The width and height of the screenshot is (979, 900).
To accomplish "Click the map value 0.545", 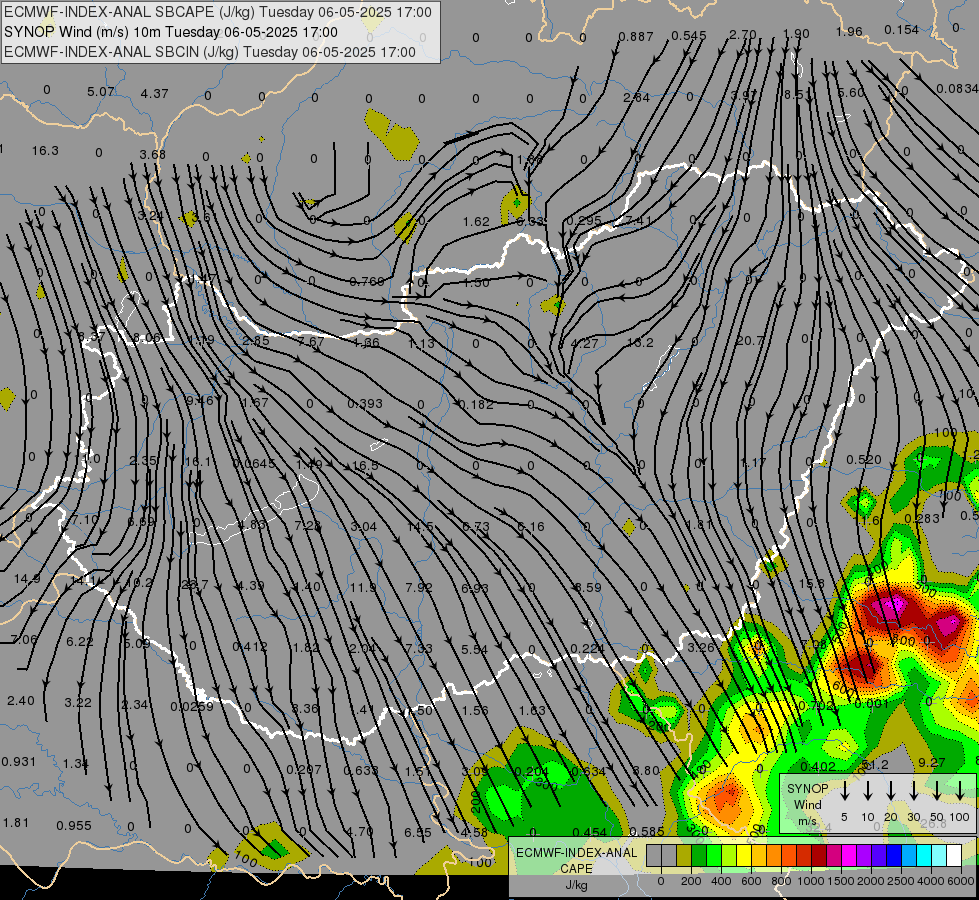I will (x=689, y=36).
